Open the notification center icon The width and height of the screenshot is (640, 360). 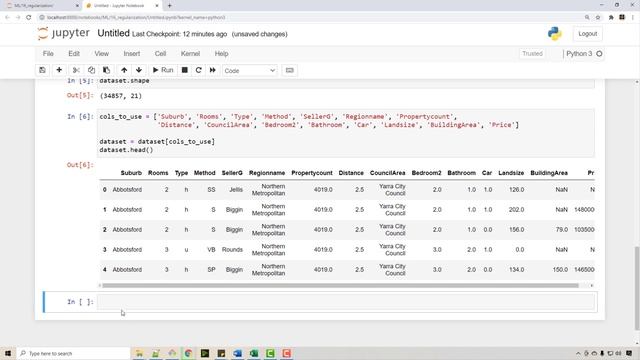click(629, 353)
